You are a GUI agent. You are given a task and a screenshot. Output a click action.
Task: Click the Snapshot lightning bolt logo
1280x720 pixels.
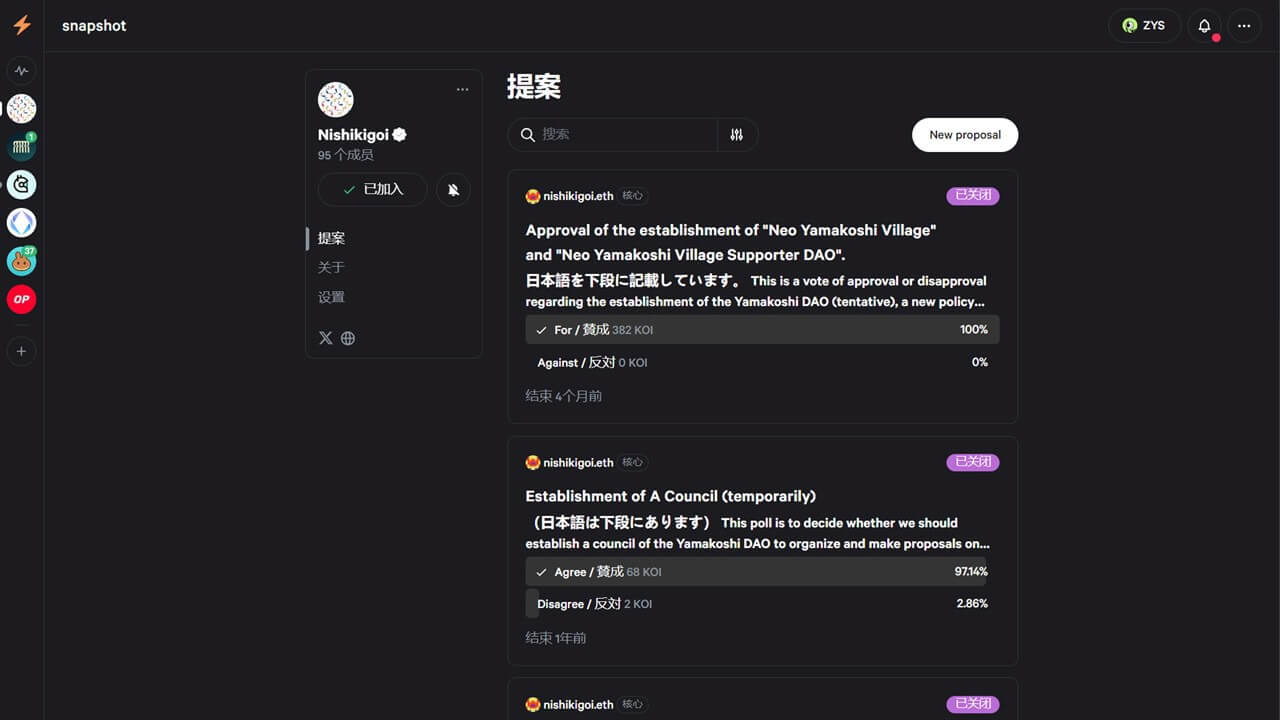(22, 26)
